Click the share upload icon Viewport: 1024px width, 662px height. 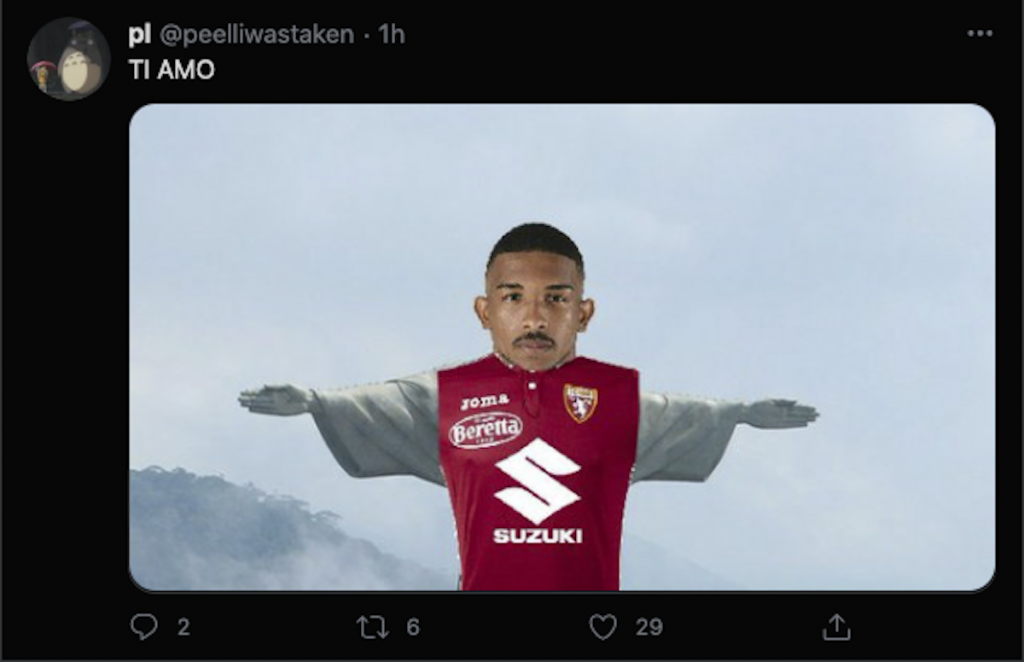tap(835, 627)
